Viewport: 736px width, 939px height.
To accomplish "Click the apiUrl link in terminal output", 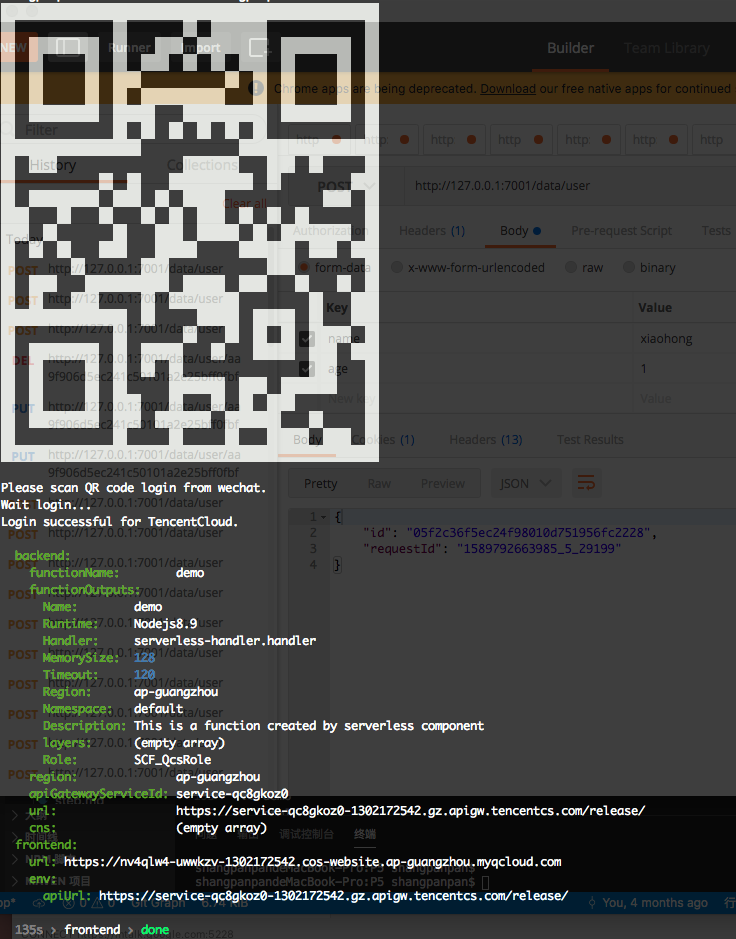I will [333, 896].
